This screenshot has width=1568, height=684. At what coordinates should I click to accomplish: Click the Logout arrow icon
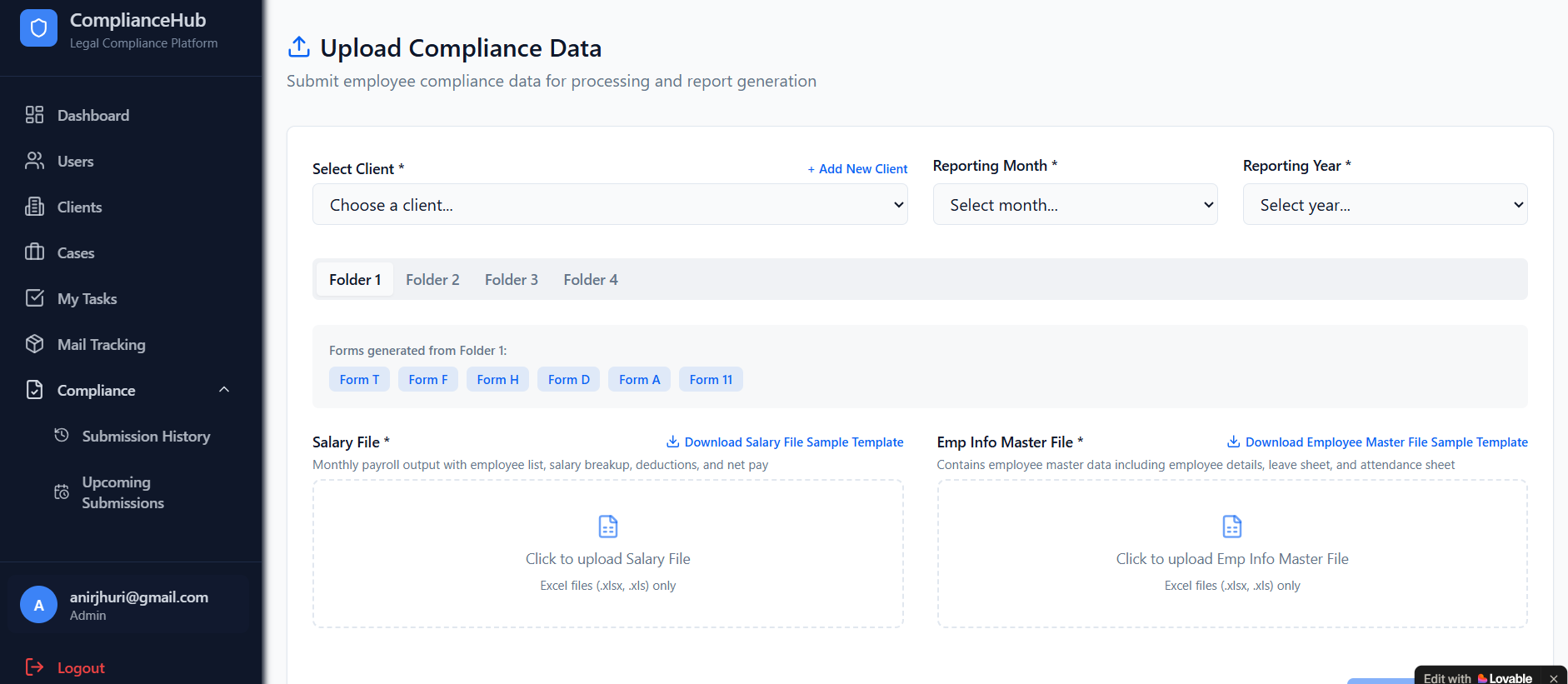34,667
